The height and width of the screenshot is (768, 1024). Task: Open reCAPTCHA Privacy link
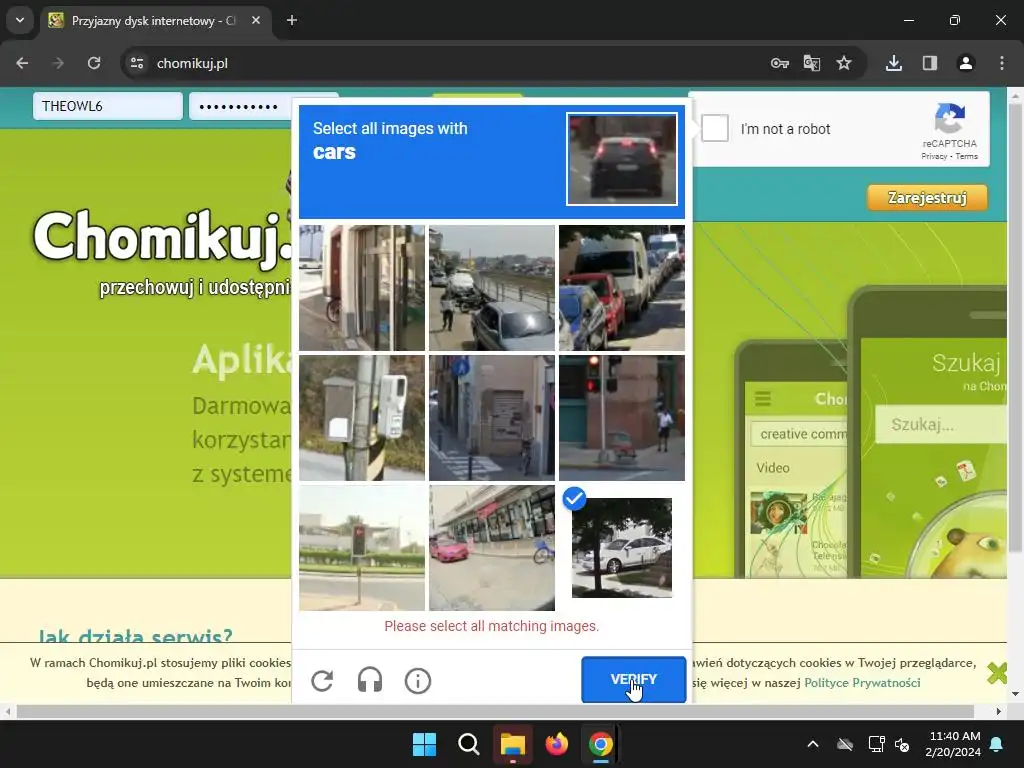tap(934, 156)
